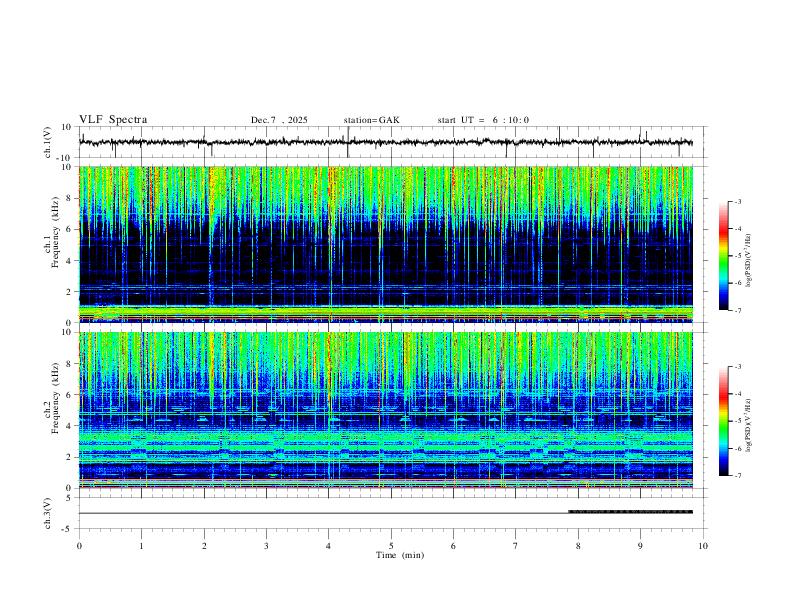Click the "5" tick label on time axis
This screenshot has width=792, height=612.
coord(391,546)
